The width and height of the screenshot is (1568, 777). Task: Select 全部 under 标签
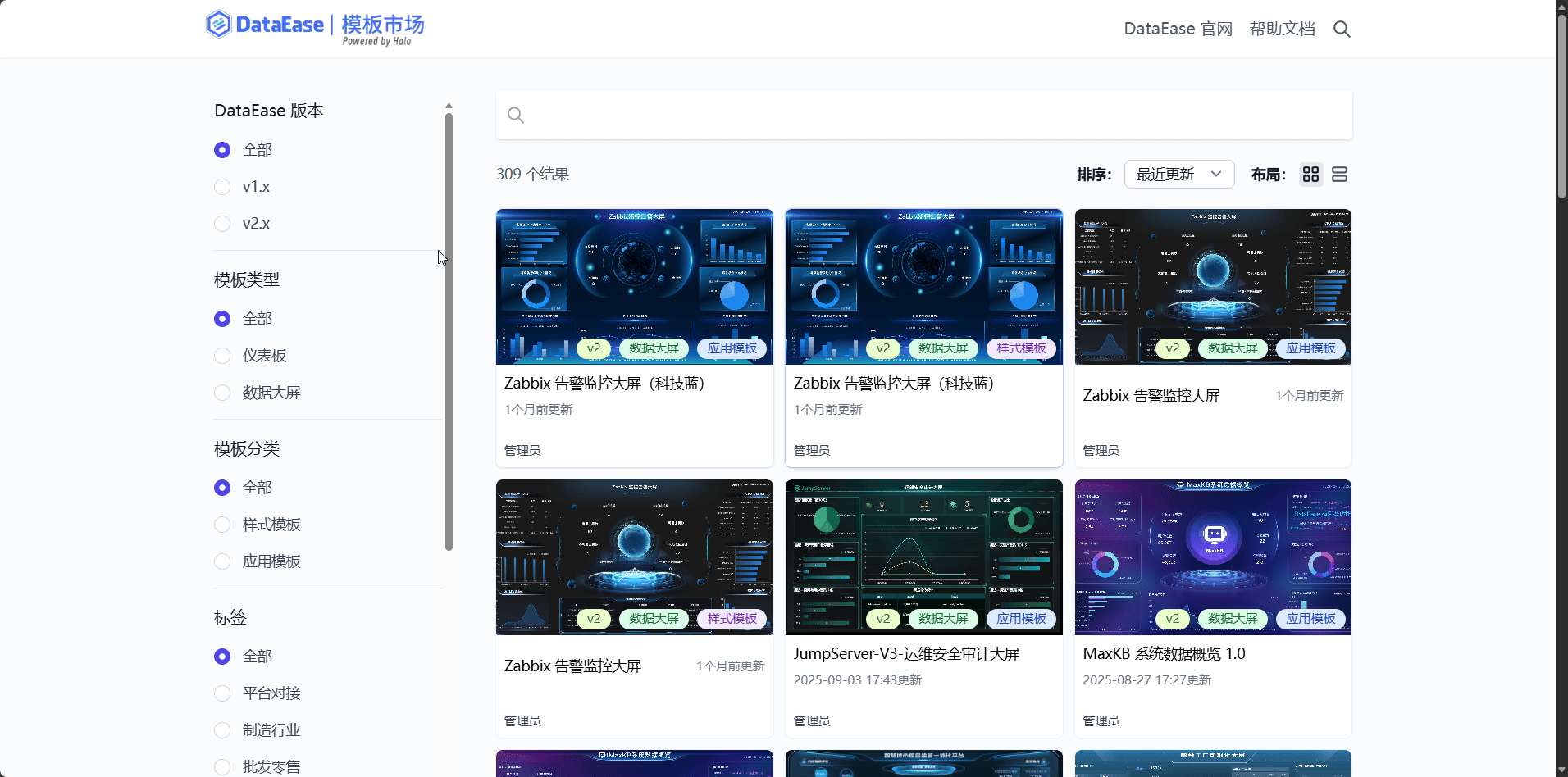click(222, 657)
